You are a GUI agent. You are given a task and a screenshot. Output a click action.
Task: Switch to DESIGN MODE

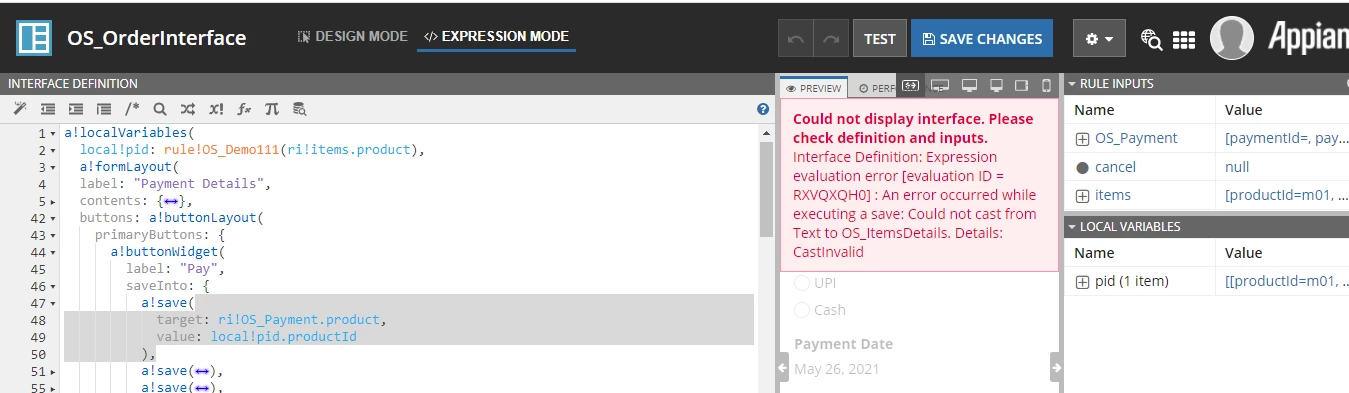pyautogui.click(x=353, y=37)
